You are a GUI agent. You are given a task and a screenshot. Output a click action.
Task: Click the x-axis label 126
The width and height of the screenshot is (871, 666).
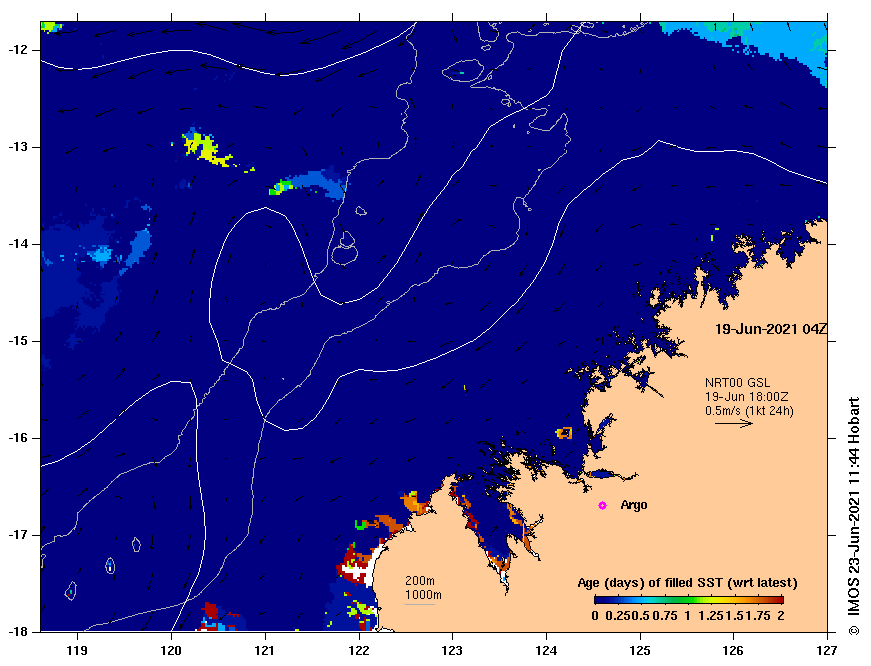coord(734,650)
